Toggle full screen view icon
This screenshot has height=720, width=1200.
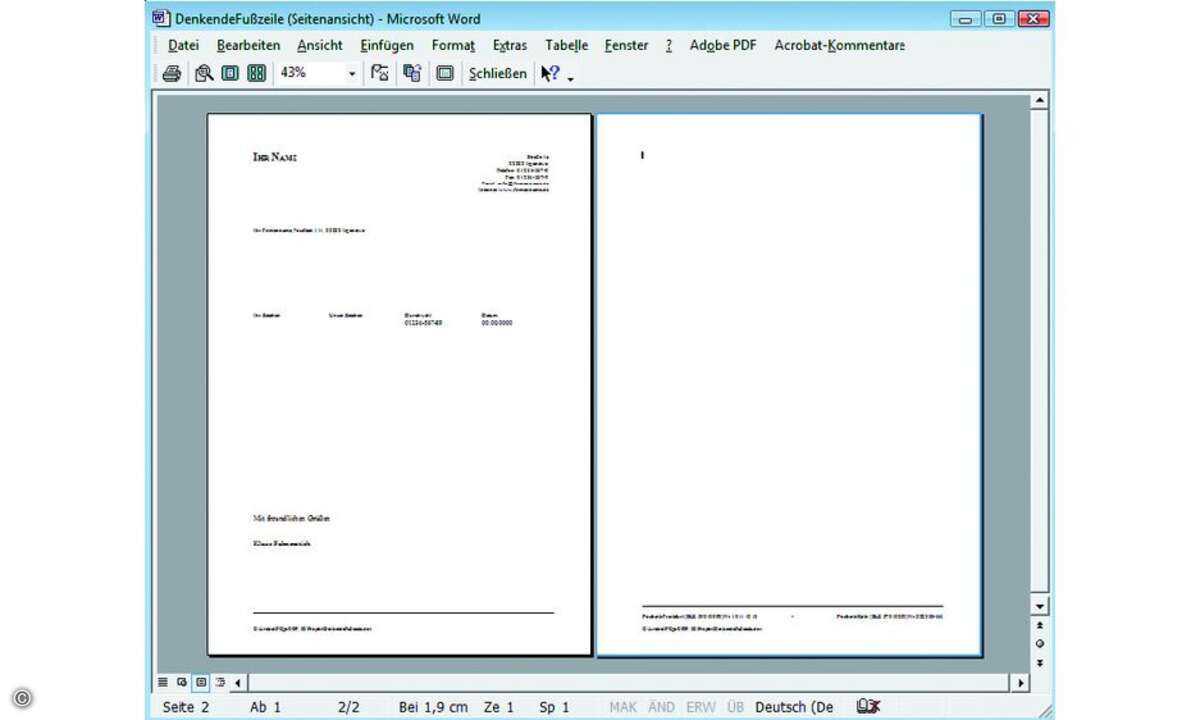pyautogui.click(x=445, y=73)
